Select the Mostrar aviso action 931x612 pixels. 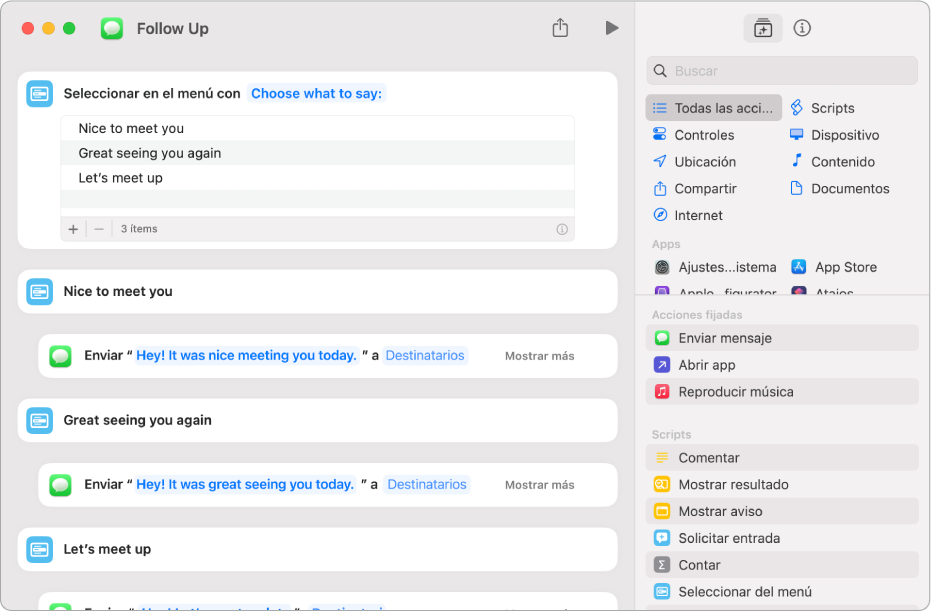[782, 511]
